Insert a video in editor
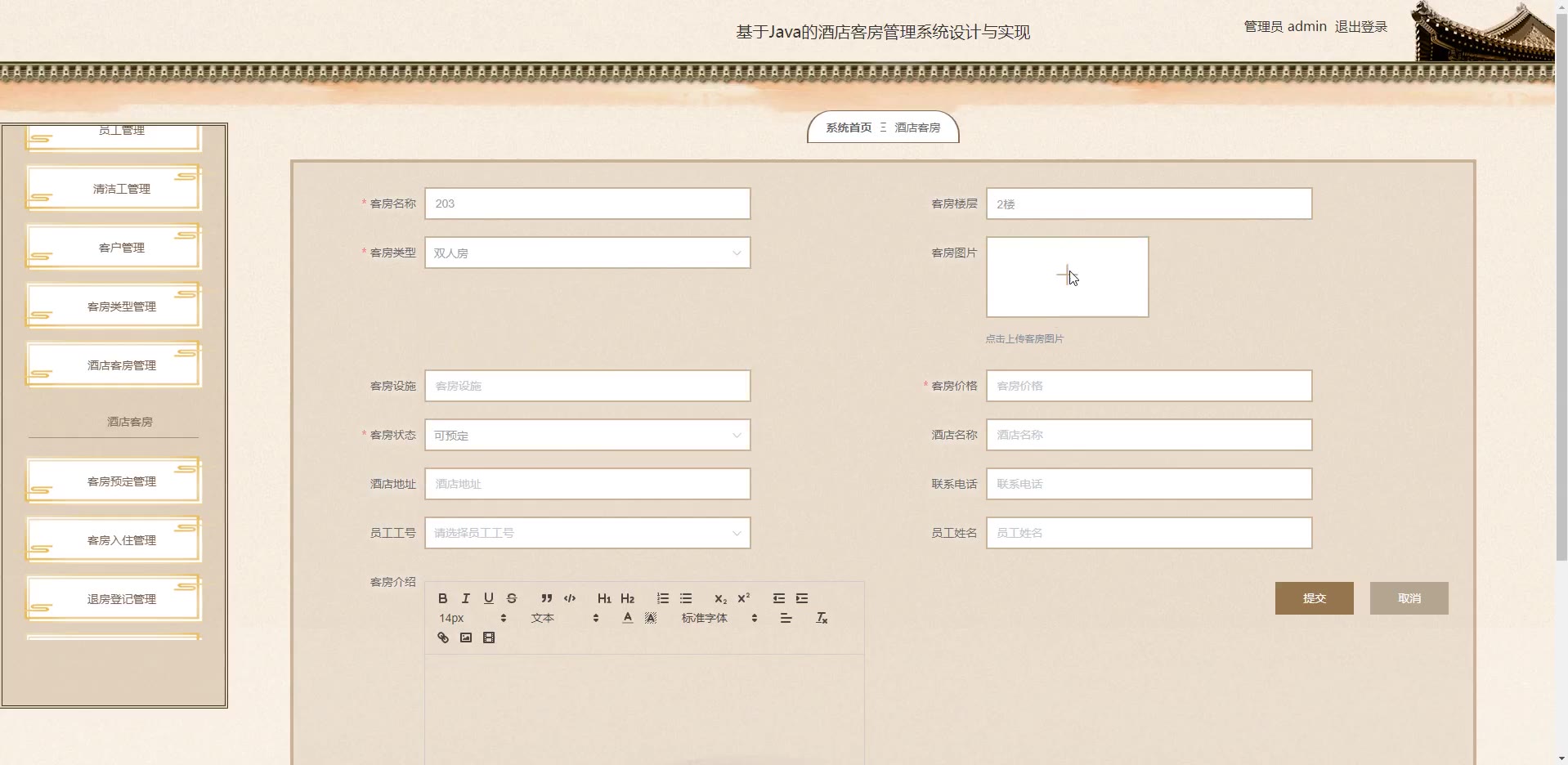This screenshot has height=765, width=1568. [x=488, y=637]
